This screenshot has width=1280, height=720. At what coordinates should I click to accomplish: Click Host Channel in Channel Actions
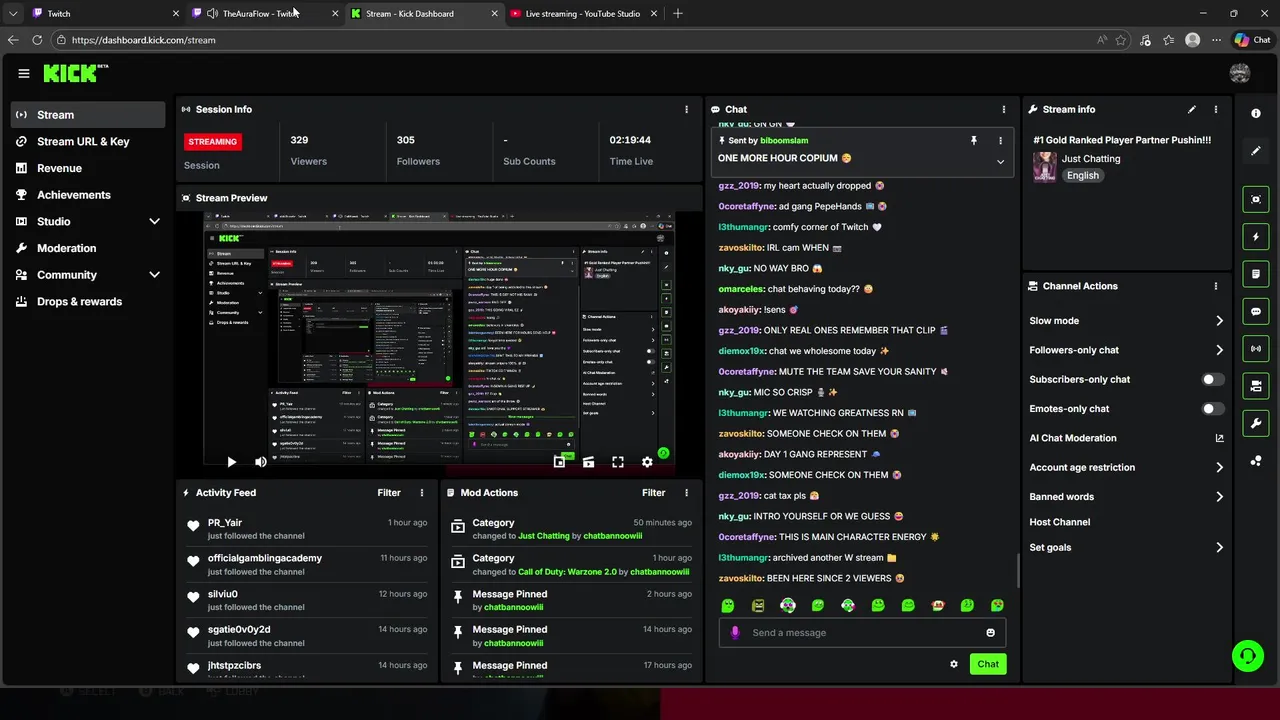coord(1059,522)
